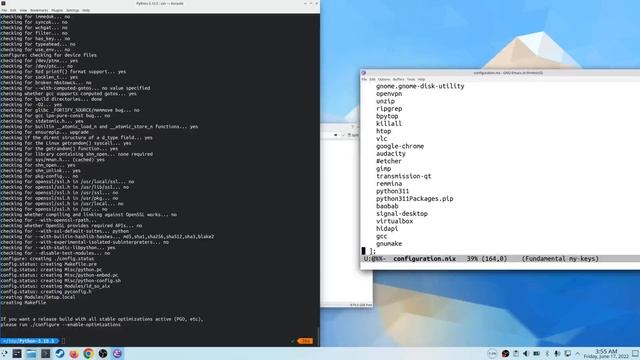Open the NixOS application launcher in taskbar
The image size is (640, 360).
coord(4,353)
